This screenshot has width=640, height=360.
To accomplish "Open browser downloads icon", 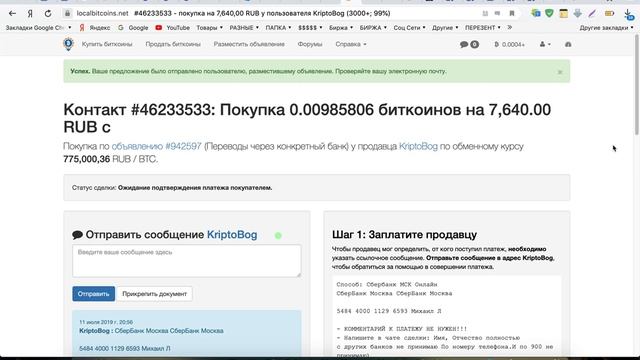I will point(629,15).
